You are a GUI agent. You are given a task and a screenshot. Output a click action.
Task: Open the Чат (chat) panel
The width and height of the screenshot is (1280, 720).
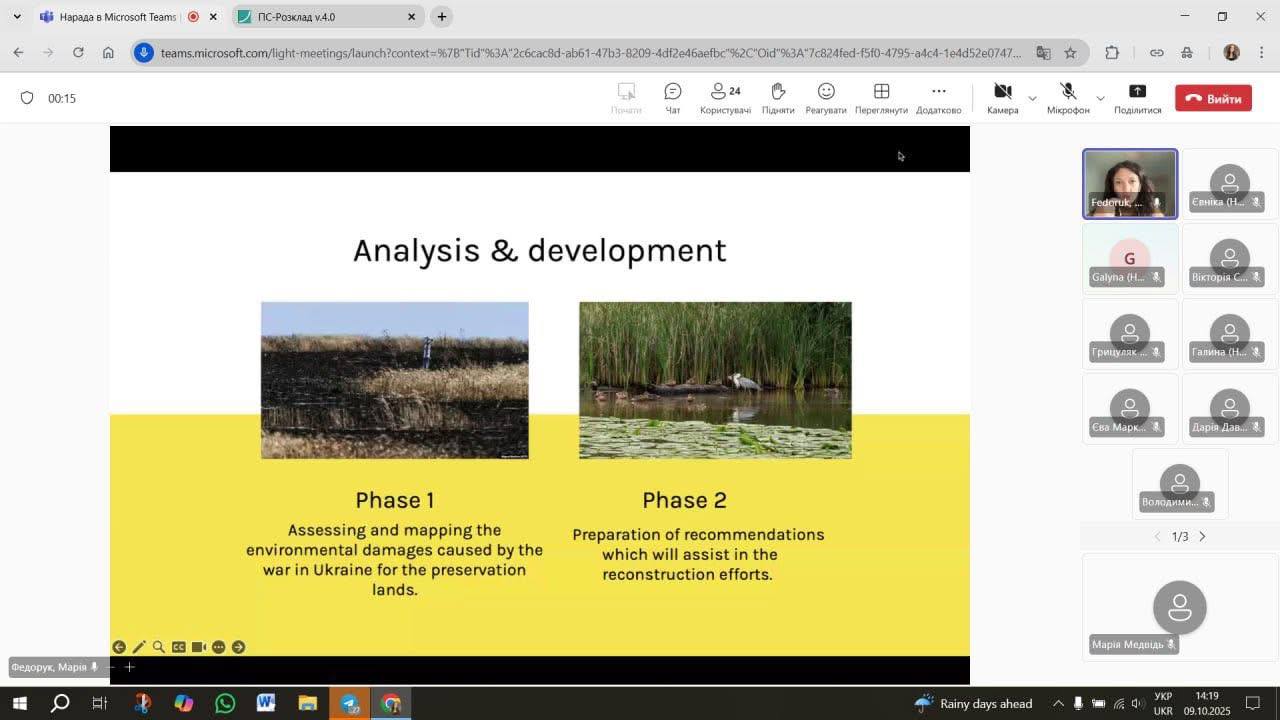673,98
